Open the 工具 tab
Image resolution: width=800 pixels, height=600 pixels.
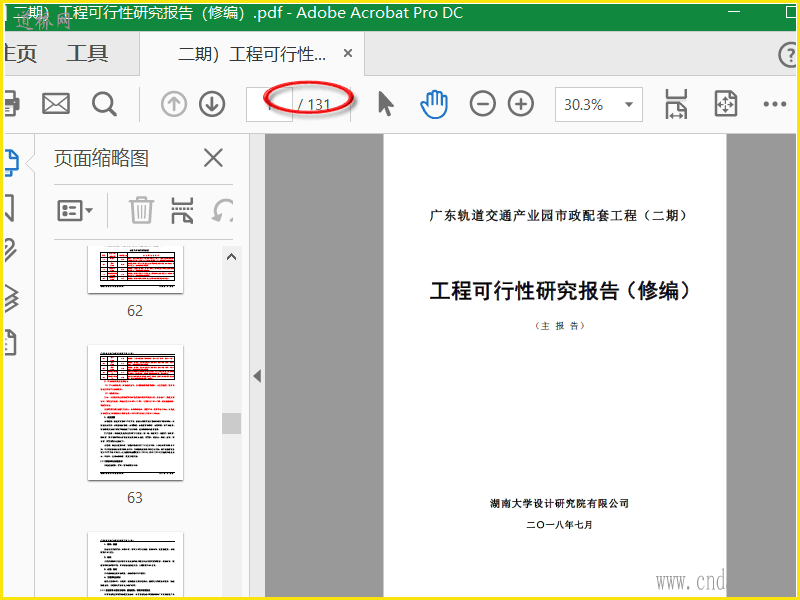pyautogui.click(x=87, y=53)
